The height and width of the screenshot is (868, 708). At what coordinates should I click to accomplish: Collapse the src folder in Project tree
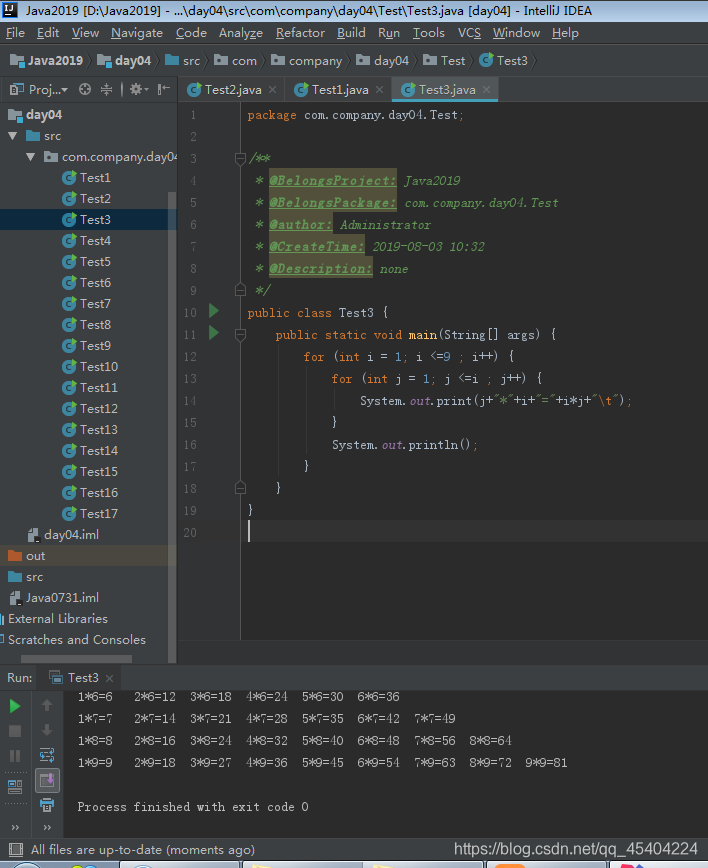(13, 136)
